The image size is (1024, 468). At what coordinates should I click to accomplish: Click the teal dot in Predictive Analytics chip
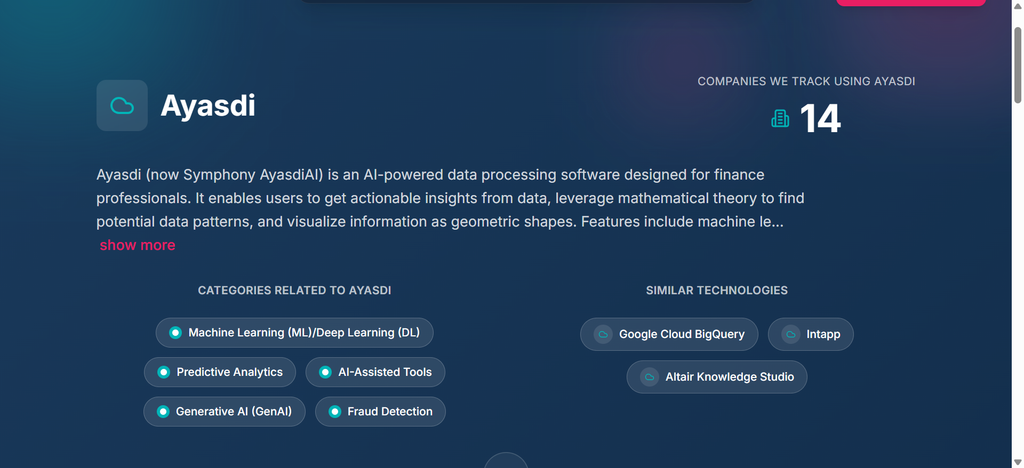163,372
